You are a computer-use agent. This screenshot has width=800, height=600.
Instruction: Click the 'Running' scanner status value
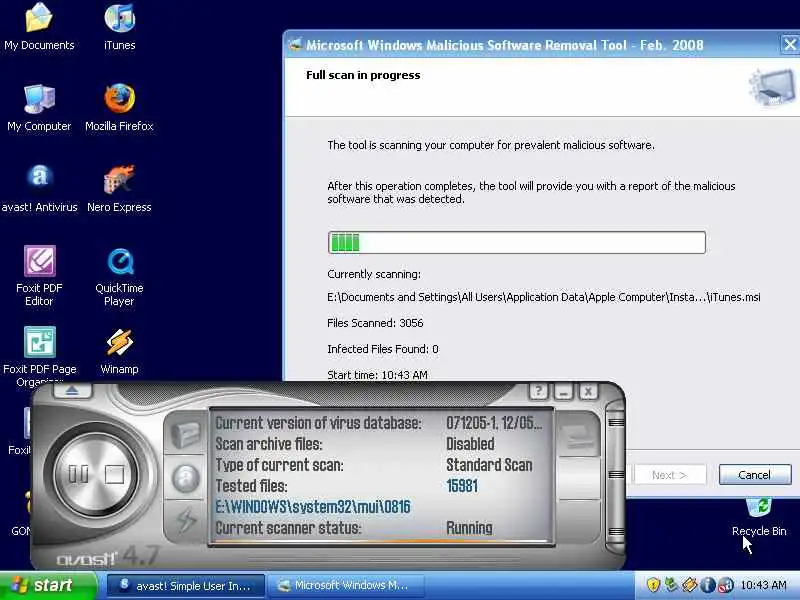tap(469, 528)
